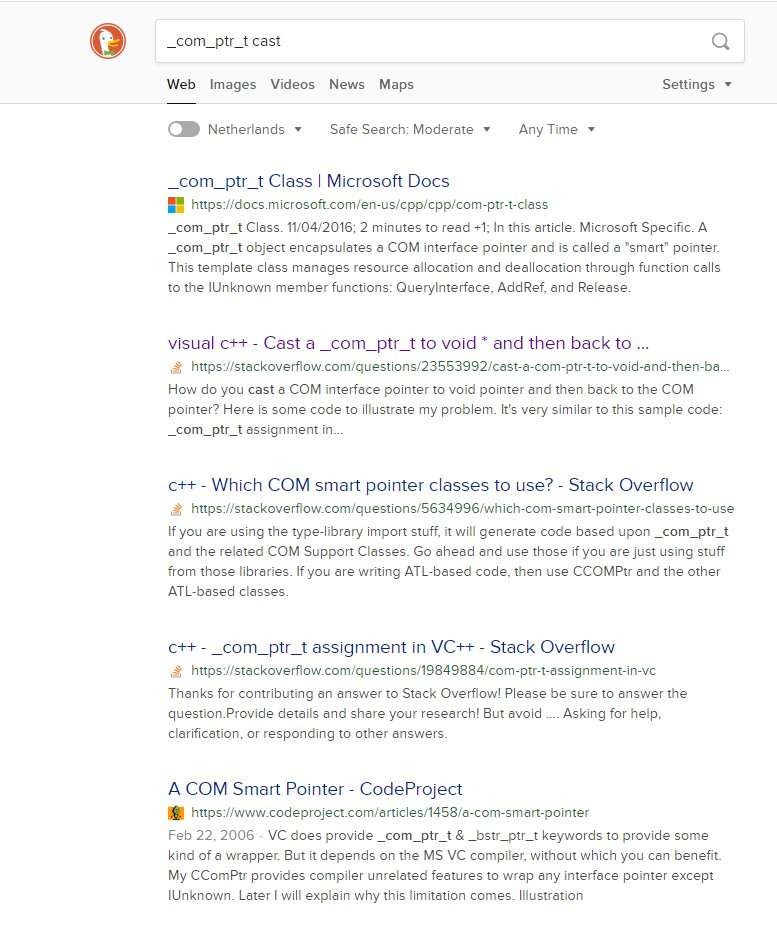This screenshot has height=939, width=777.
Task: Click the stackoverflow.com questions/23553992 URL
Action: 460,367
